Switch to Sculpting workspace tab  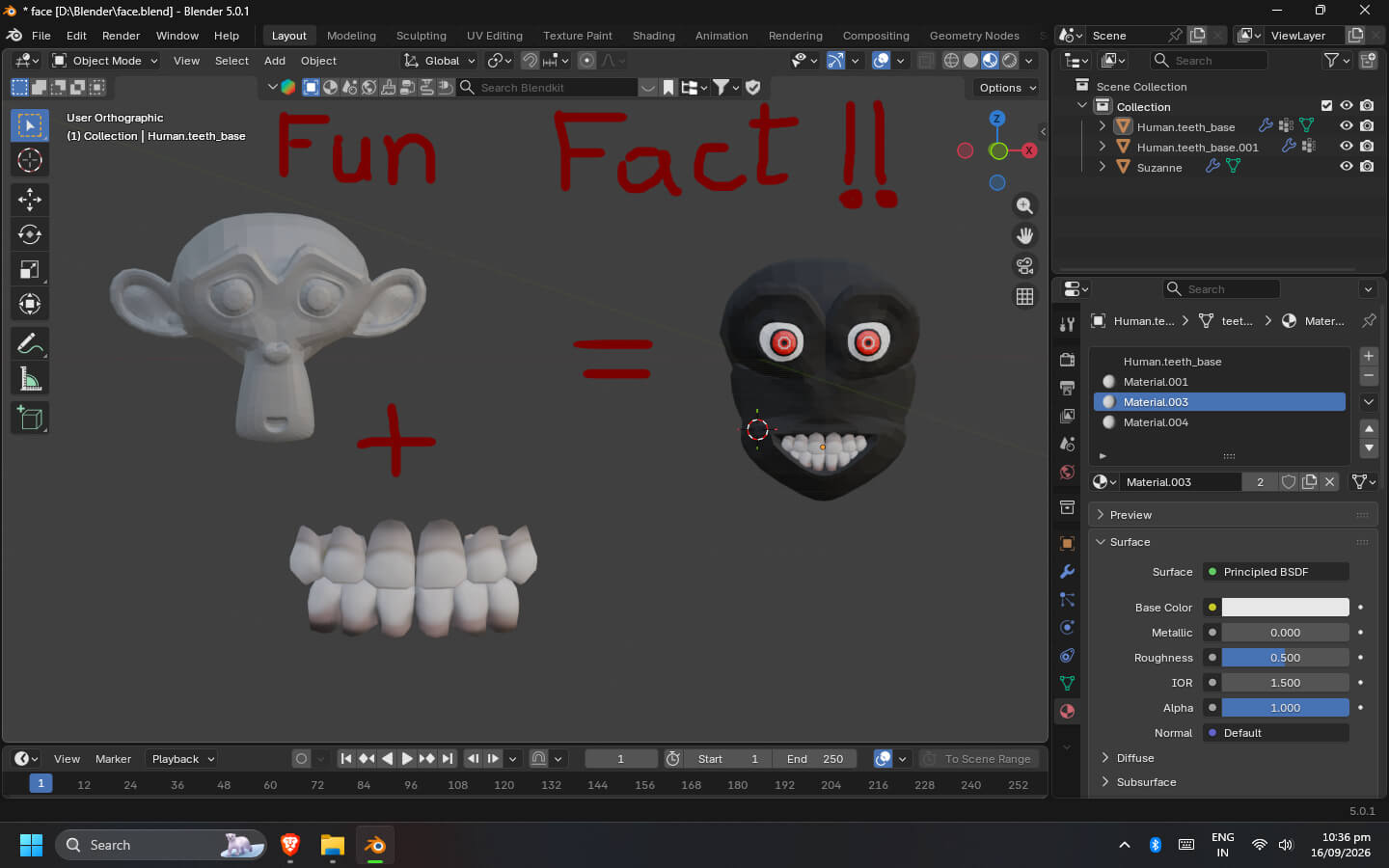pos(422,36)
